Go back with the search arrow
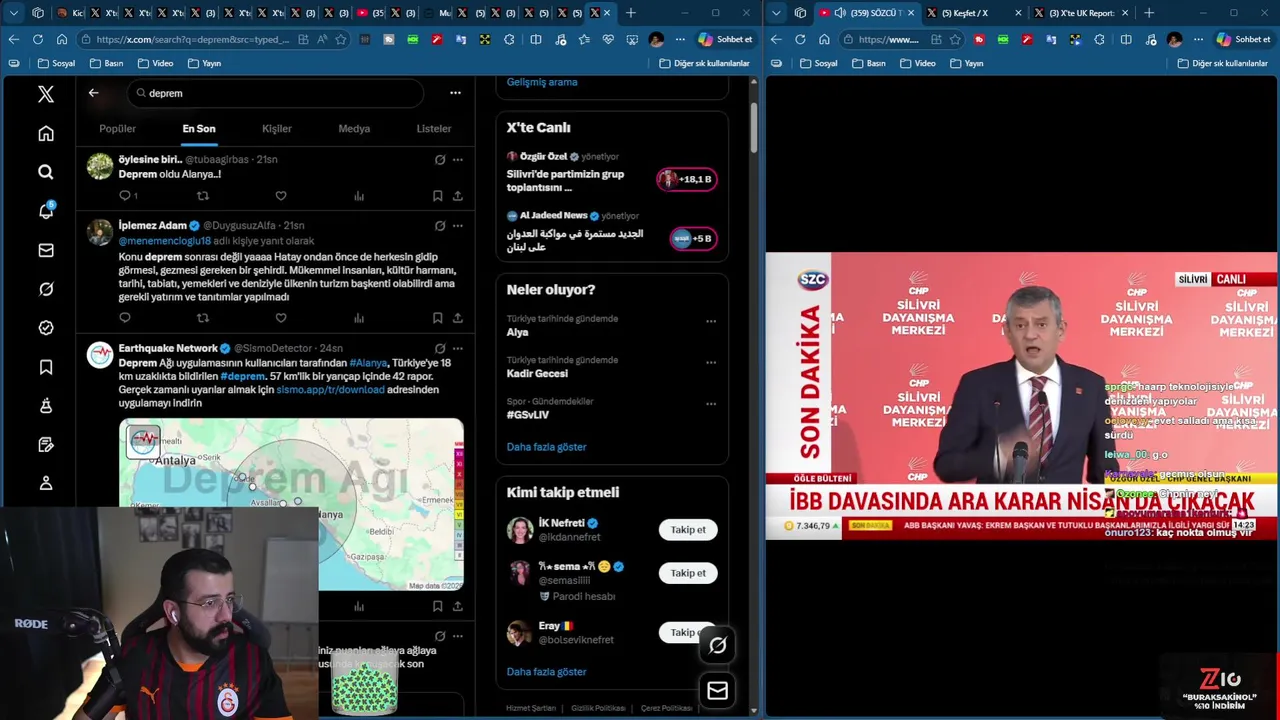 pyautogui.click(x=93, y=93)
